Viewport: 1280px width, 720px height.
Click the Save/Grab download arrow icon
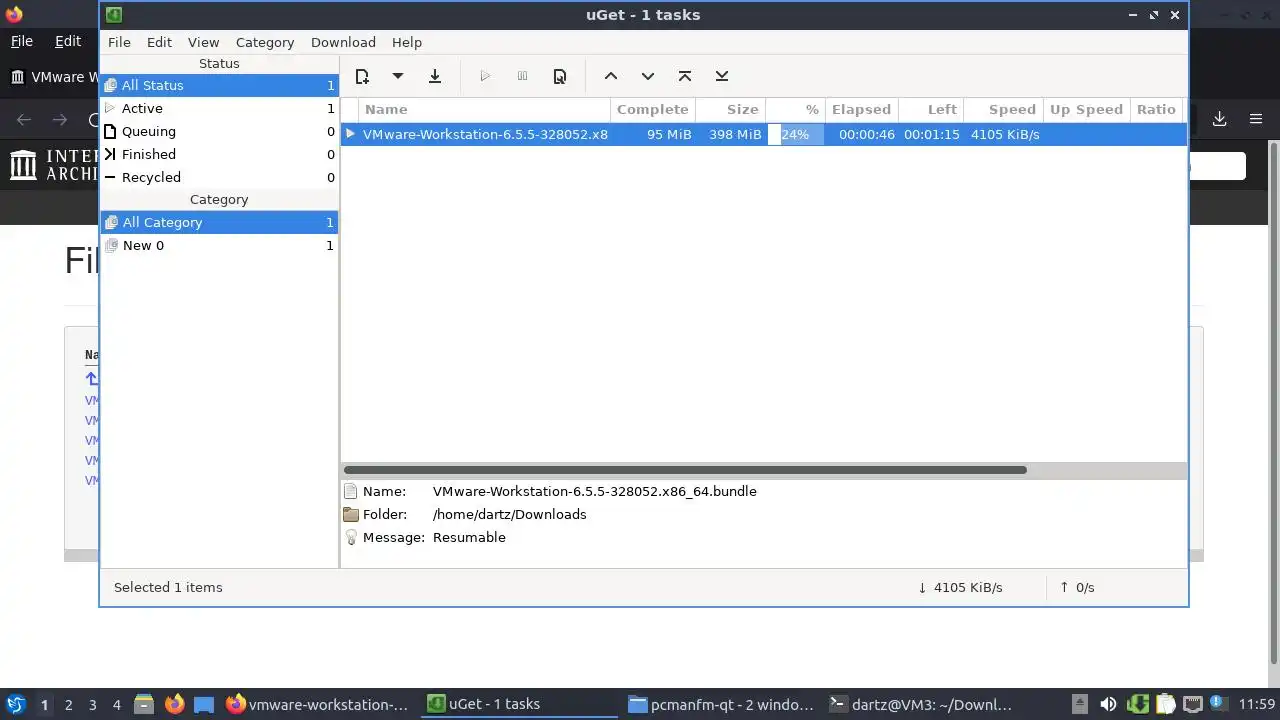click(435, 76)
